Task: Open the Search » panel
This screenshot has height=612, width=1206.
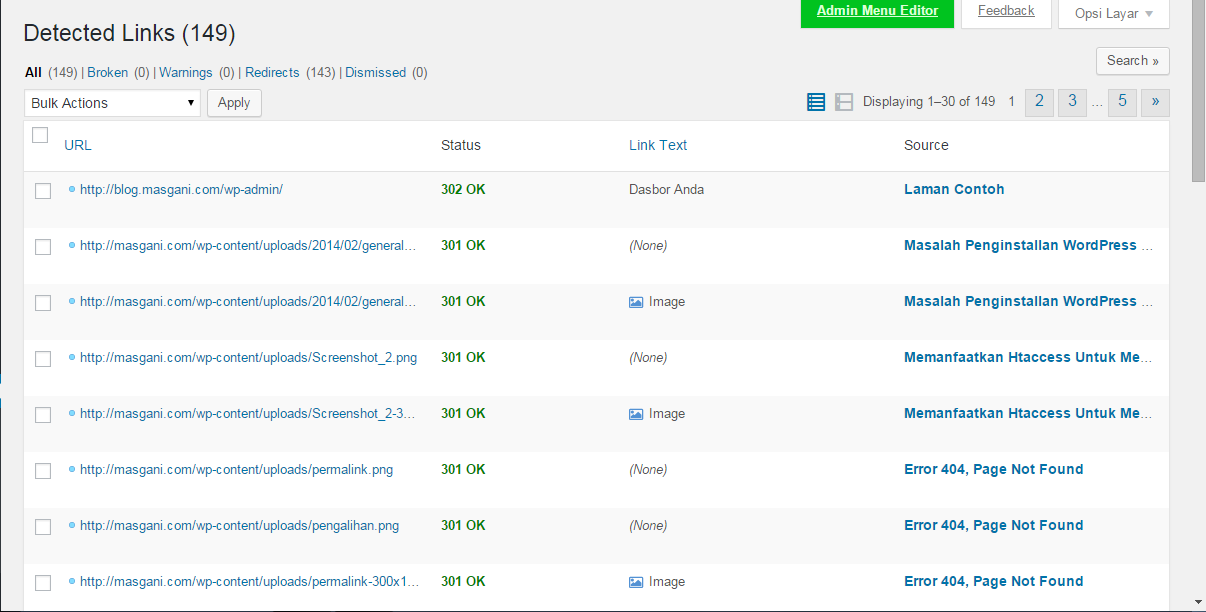Action: [x=1133, y=61]
